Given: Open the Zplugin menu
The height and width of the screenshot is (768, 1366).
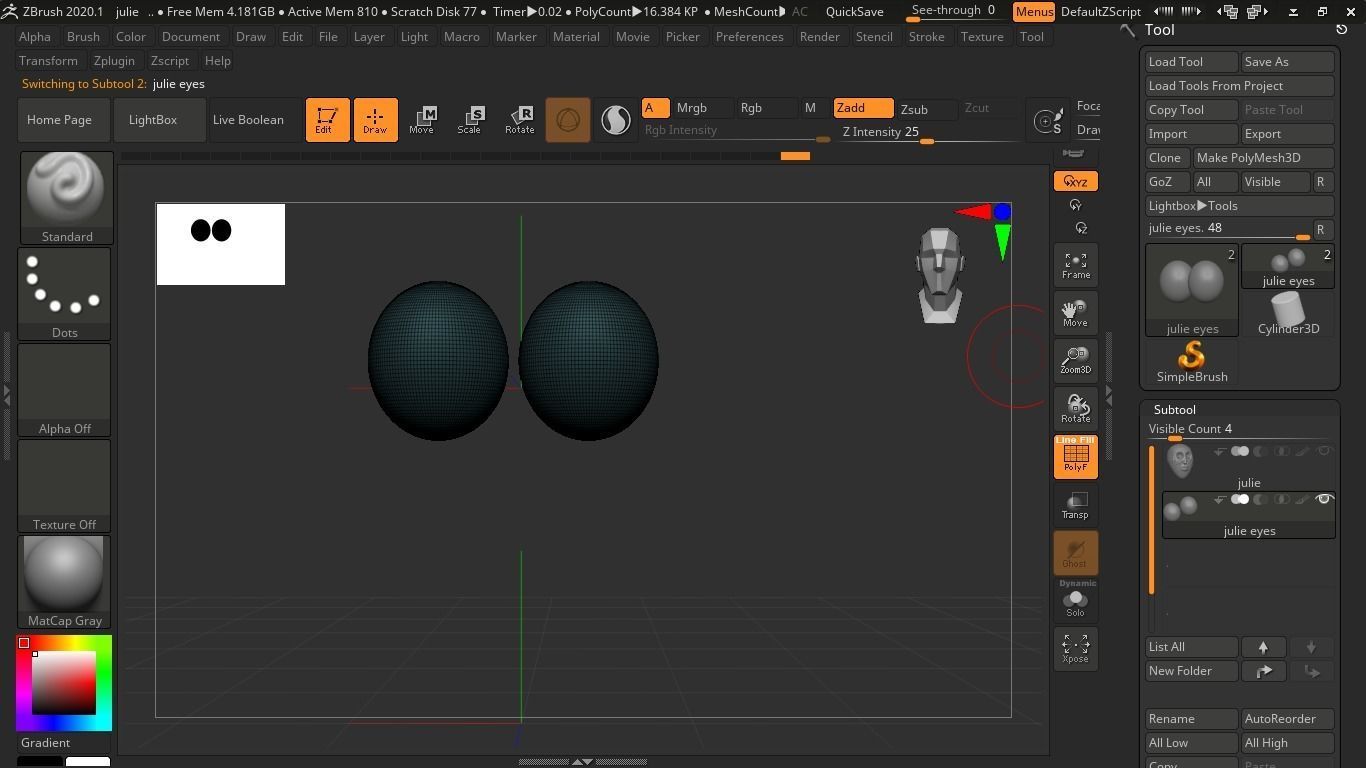Looking at the screenshot, I should [114, 61].
